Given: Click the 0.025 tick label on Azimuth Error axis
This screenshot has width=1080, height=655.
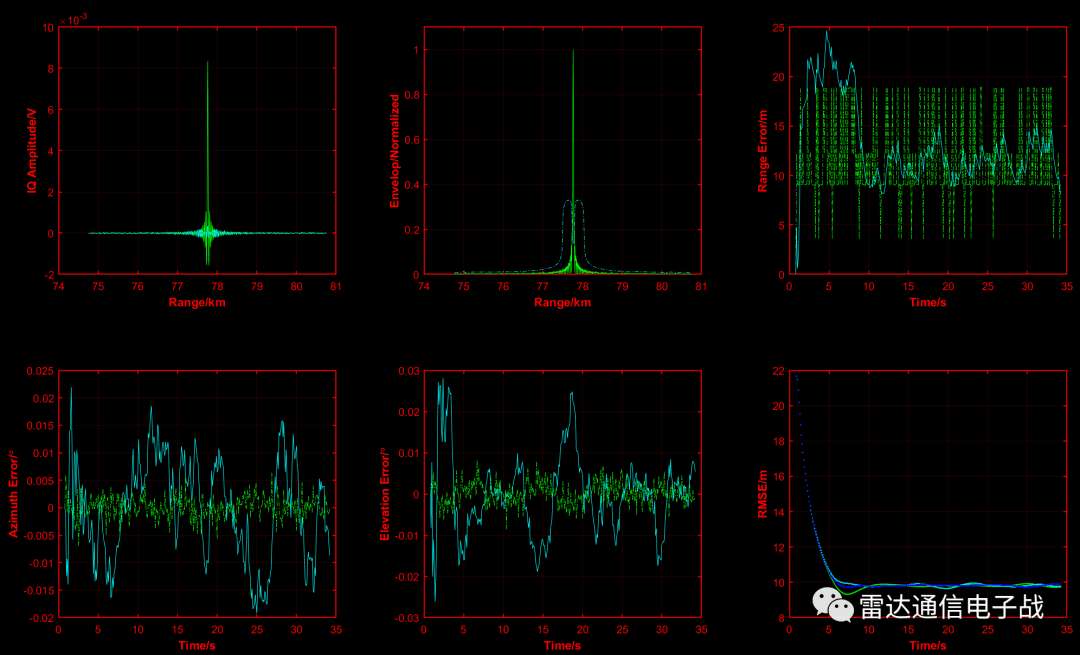Looking at the screenshot, I should click(40, 371).
